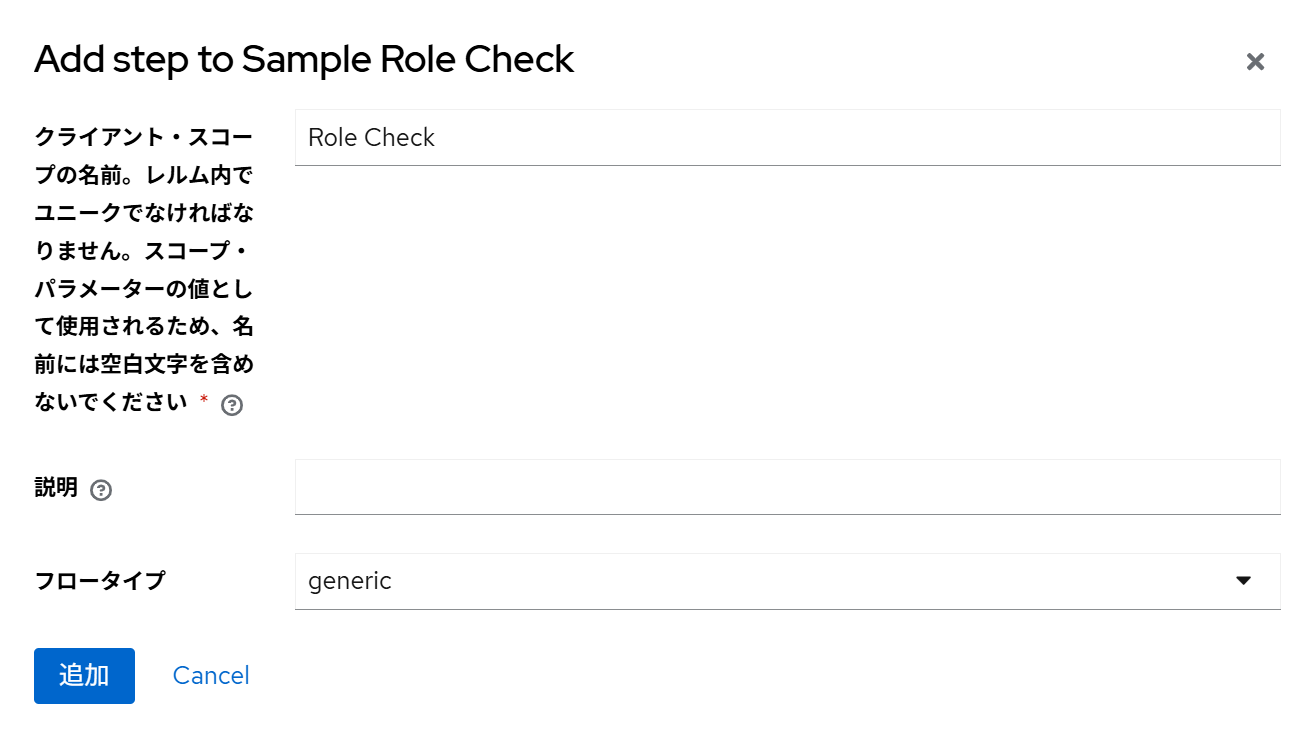Open the フロータイプ select showing generic
1316x738 pixels.
tap(788, 581)
